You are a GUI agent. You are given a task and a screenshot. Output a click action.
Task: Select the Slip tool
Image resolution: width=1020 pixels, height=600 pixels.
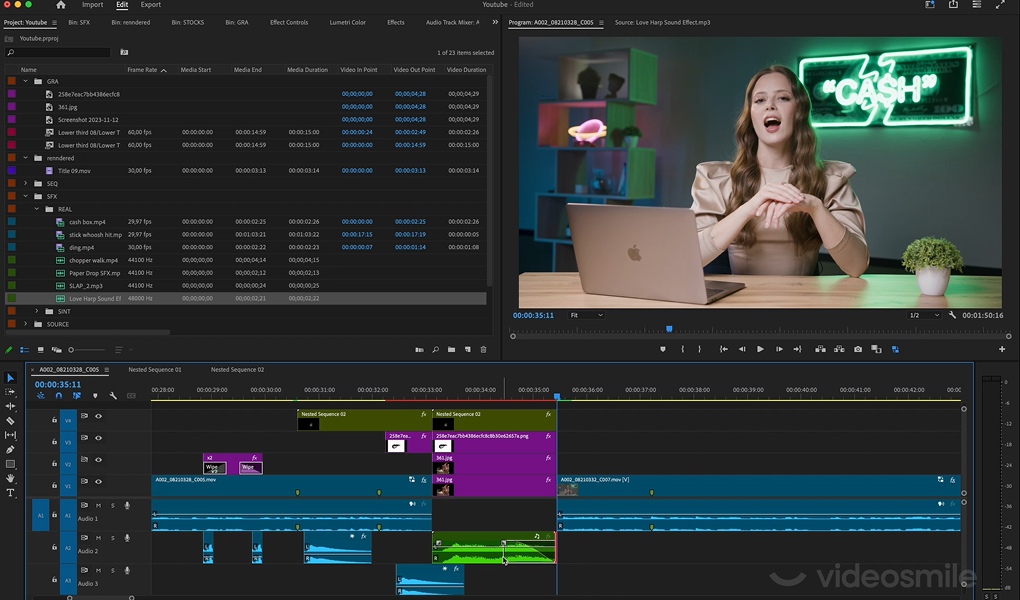click(x=10, y=435)
